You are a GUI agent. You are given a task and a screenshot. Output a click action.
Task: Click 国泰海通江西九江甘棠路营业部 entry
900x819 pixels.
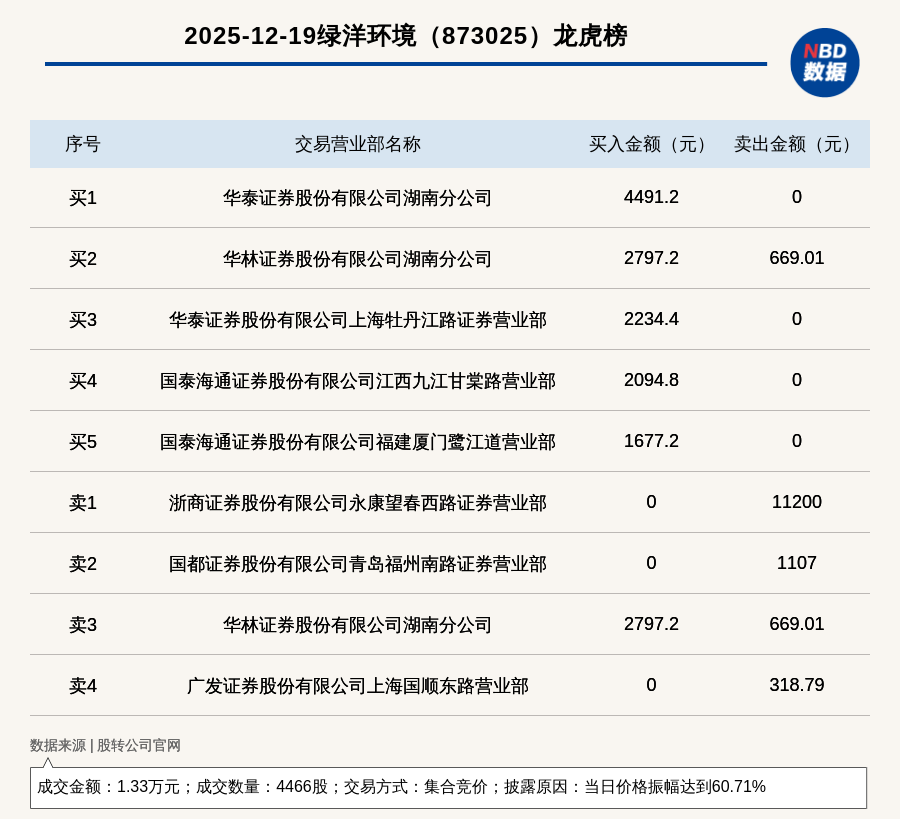357,381
